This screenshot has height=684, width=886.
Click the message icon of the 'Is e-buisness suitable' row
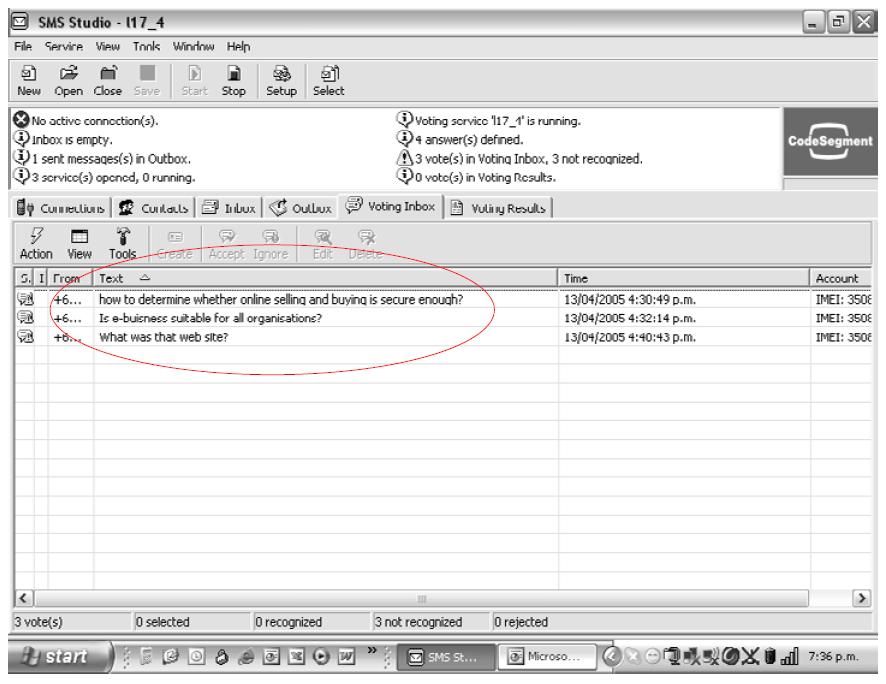25,318
